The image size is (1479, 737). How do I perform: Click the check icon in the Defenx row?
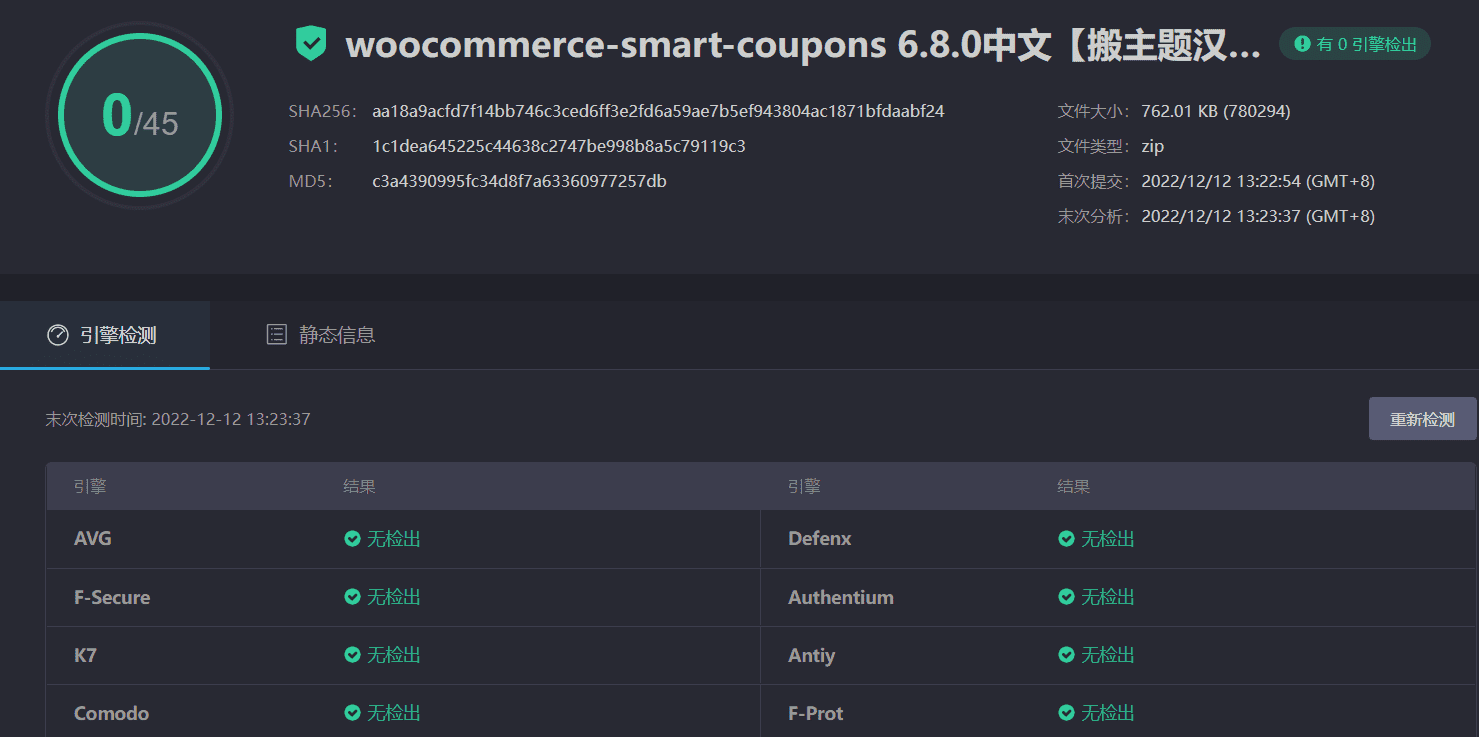click(1066, 539)
